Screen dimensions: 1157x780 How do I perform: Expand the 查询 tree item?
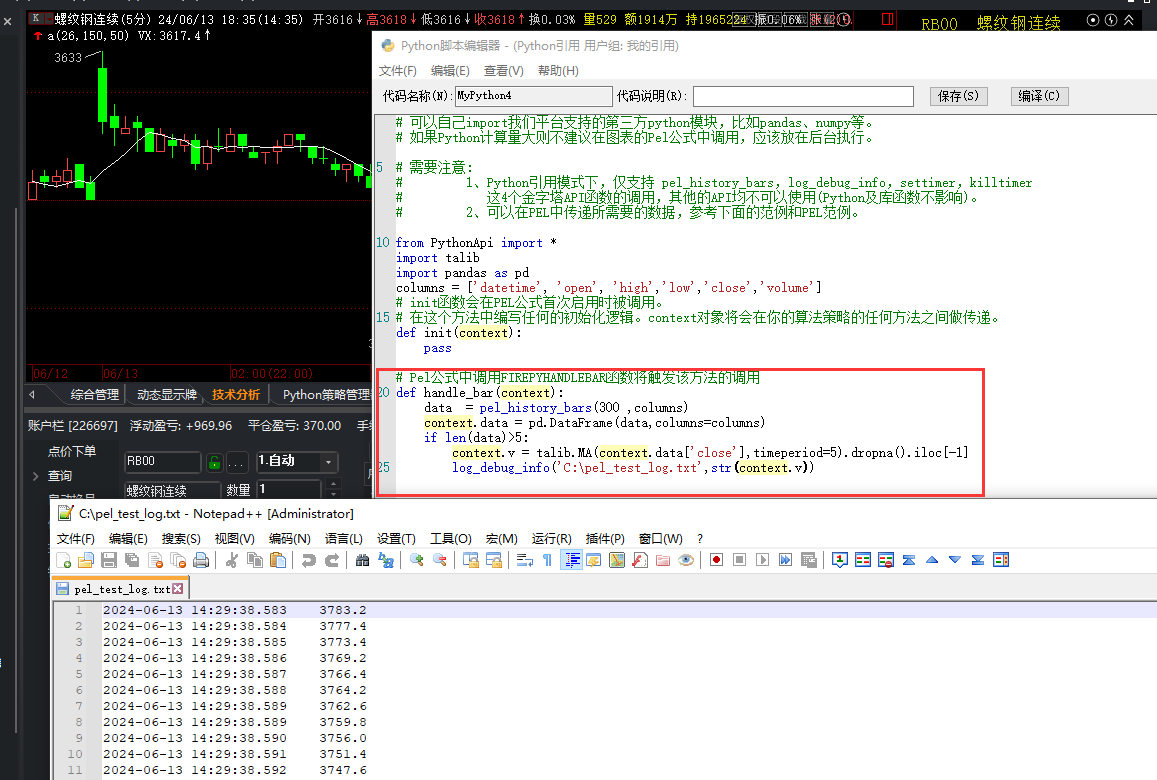[x=35, y=476]
